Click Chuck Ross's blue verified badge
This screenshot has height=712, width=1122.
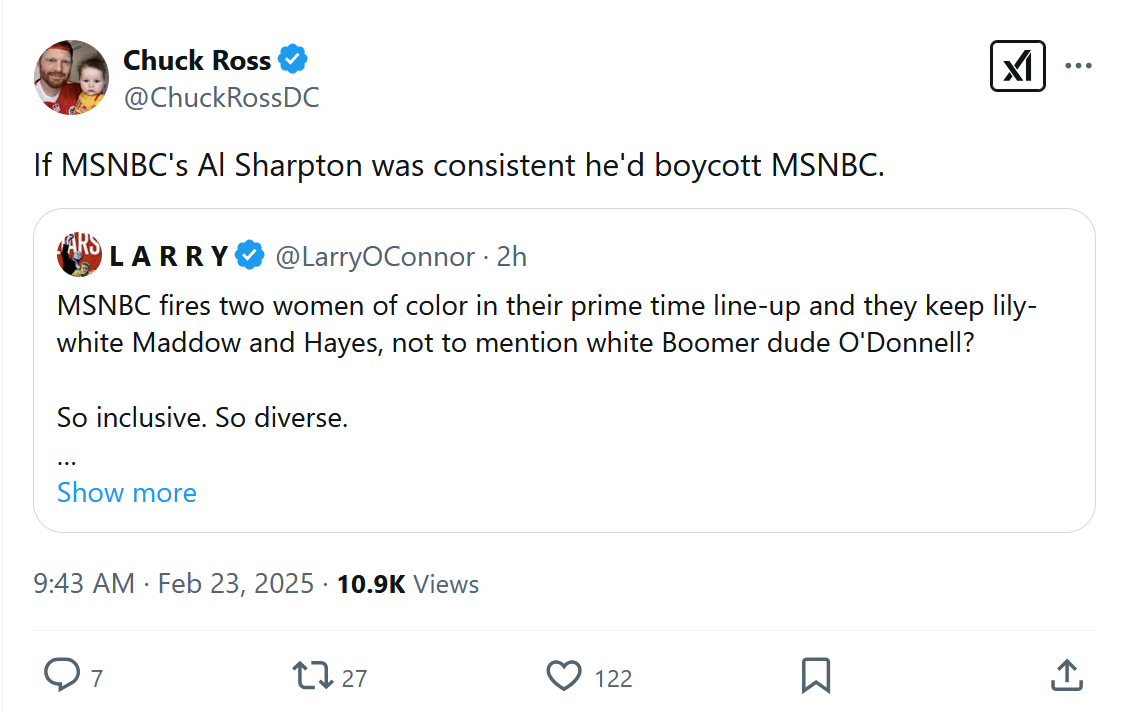(x=292, y=60)
